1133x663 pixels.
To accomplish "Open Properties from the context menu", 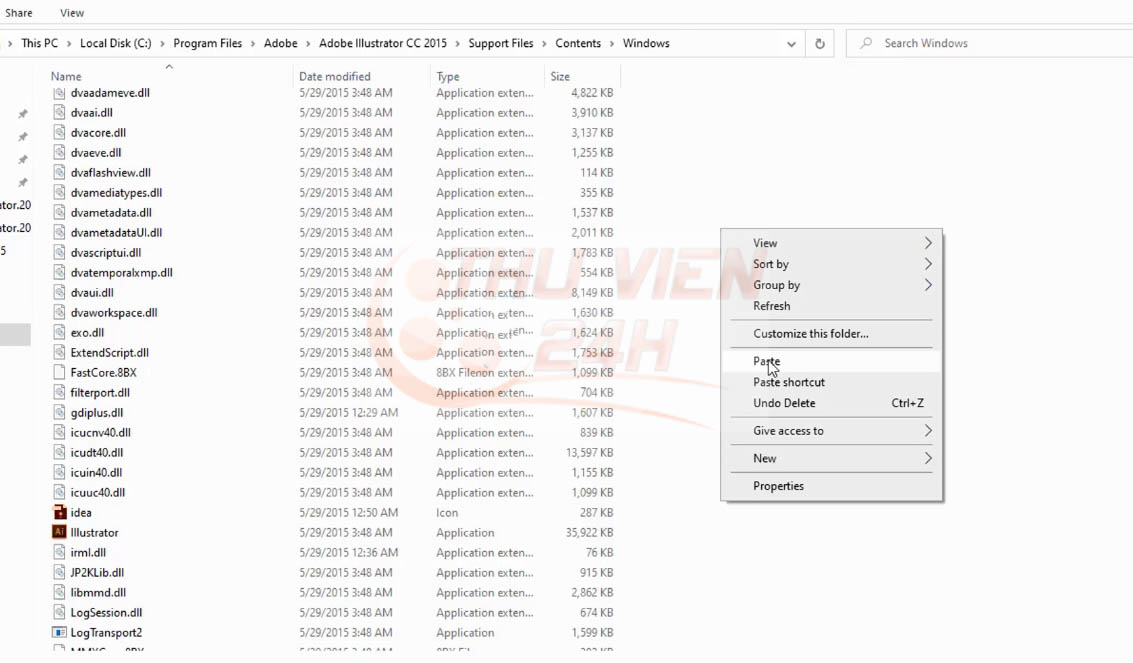I will (832, 486).
